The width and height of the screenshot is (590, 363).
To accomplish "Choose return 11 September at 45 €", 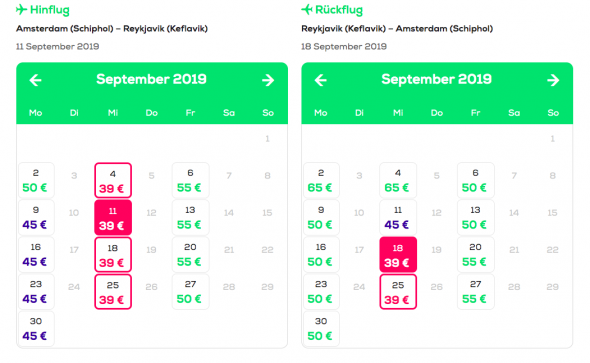I will click(x=398, y=217).
